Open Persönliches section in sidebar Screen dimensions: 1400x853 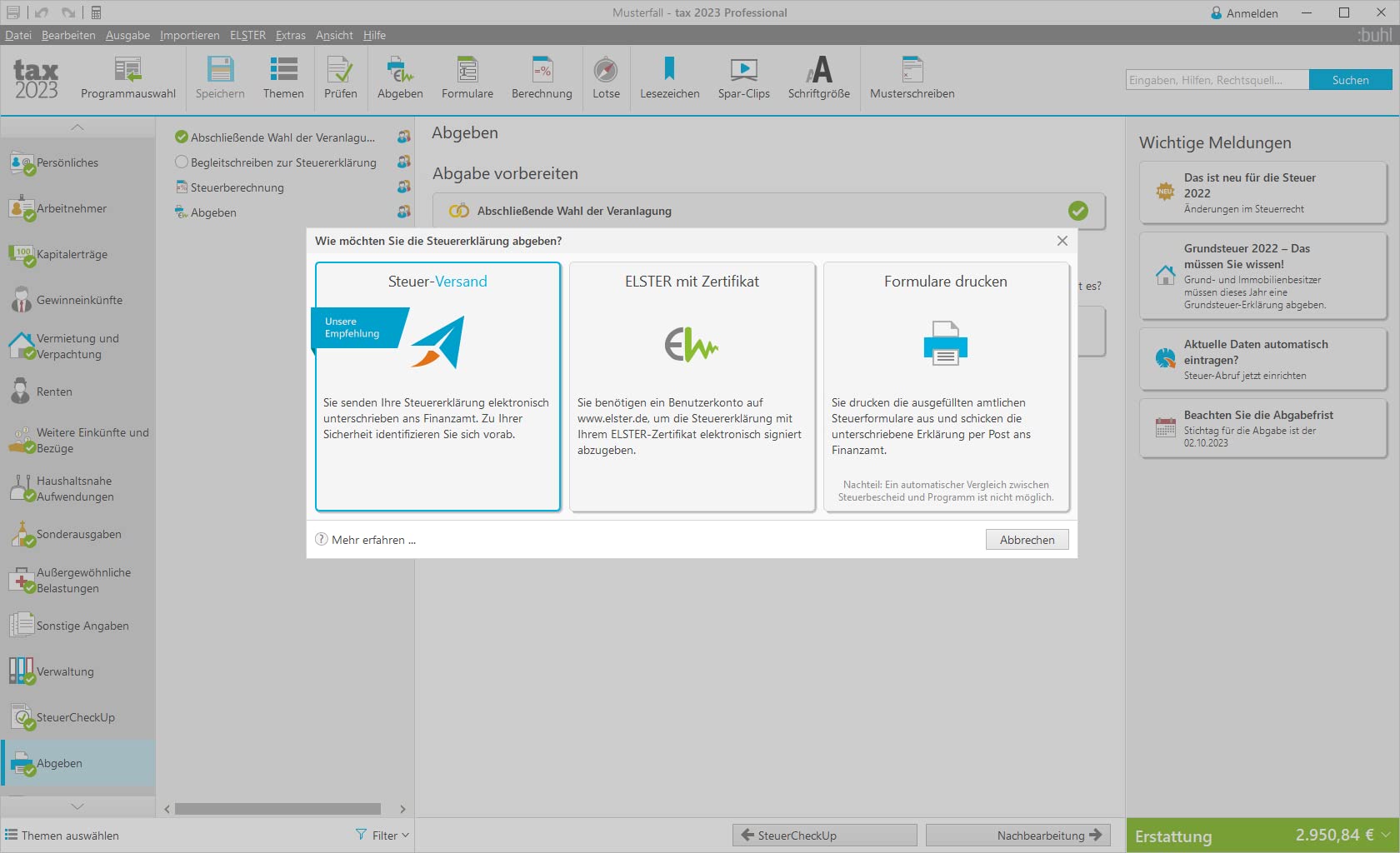[x=77, y=162]
